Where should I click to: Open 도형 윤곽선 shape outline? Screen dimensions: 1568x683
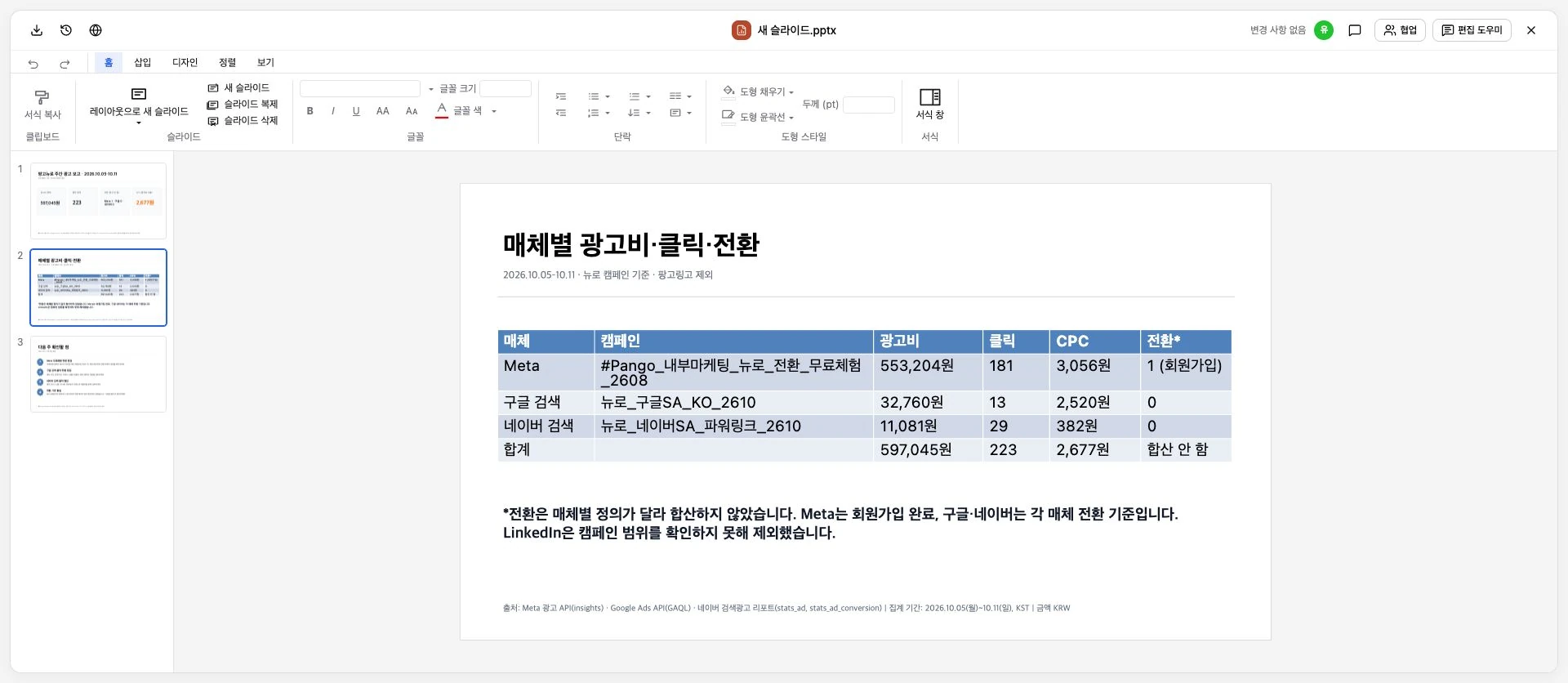pos(758,117)
